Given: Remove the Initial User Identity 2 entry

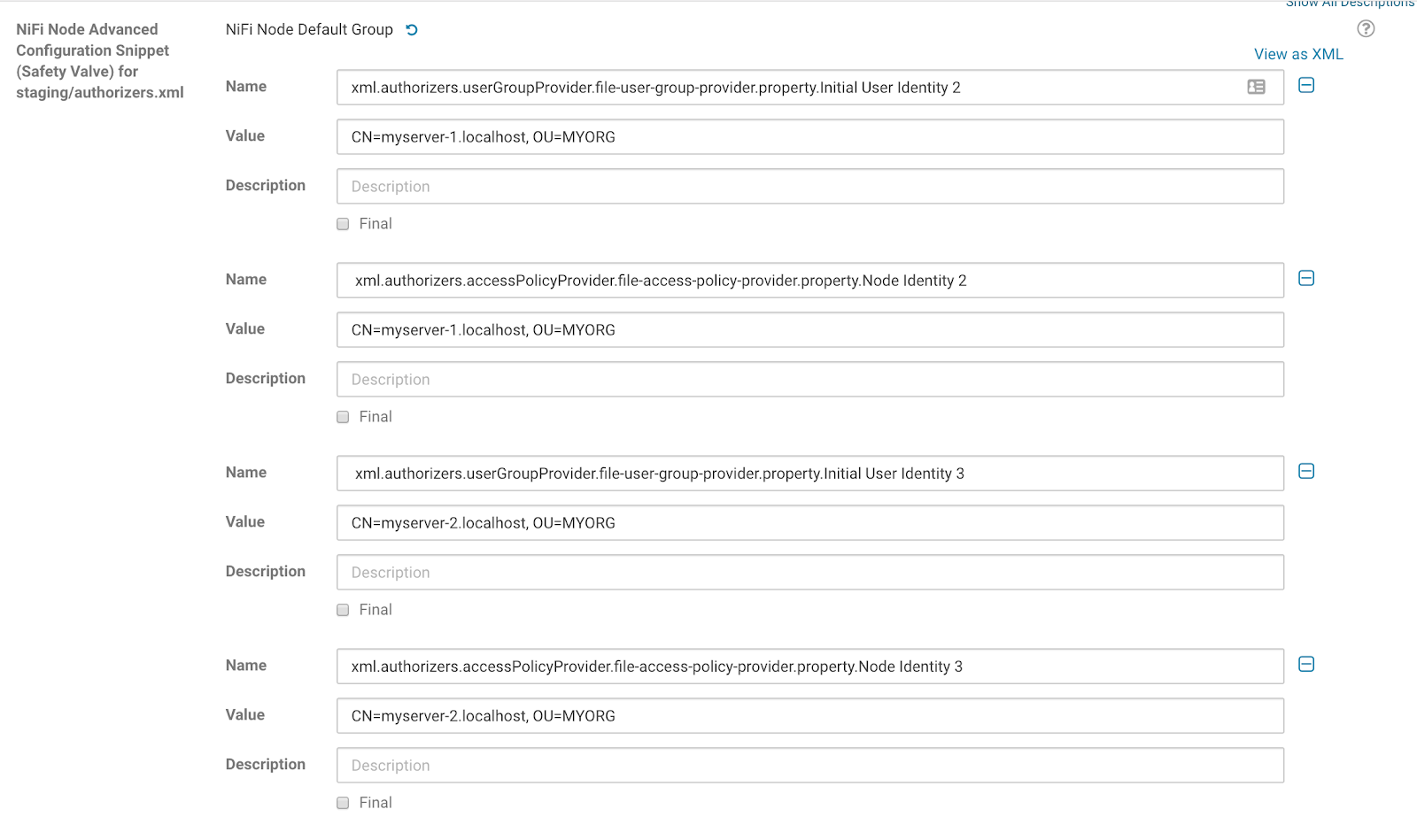Looking at the screenshot, I should pos(1306,86).
